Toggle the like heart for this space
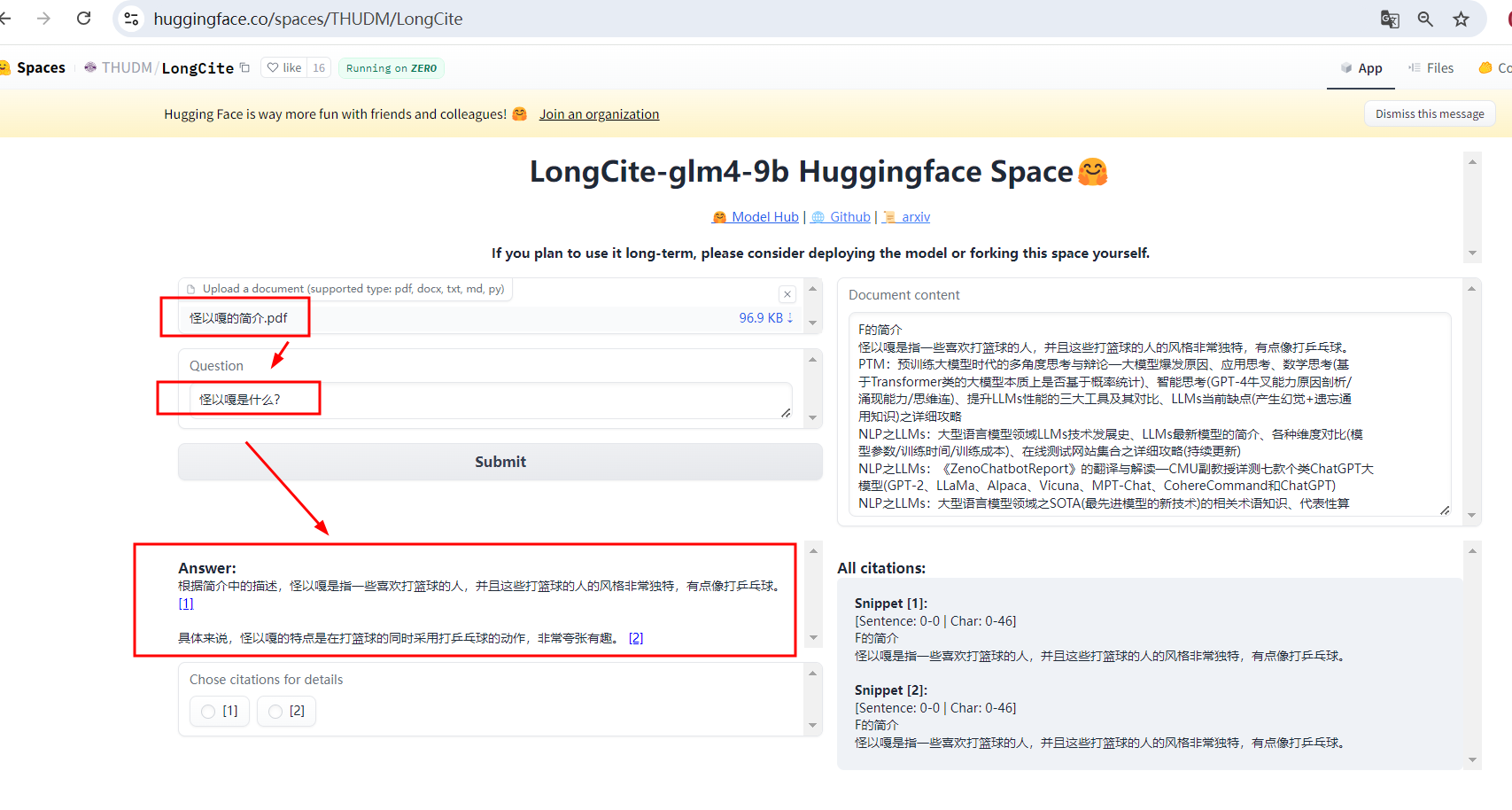Screen dimensions: 1512x810 tap(271, 67)
